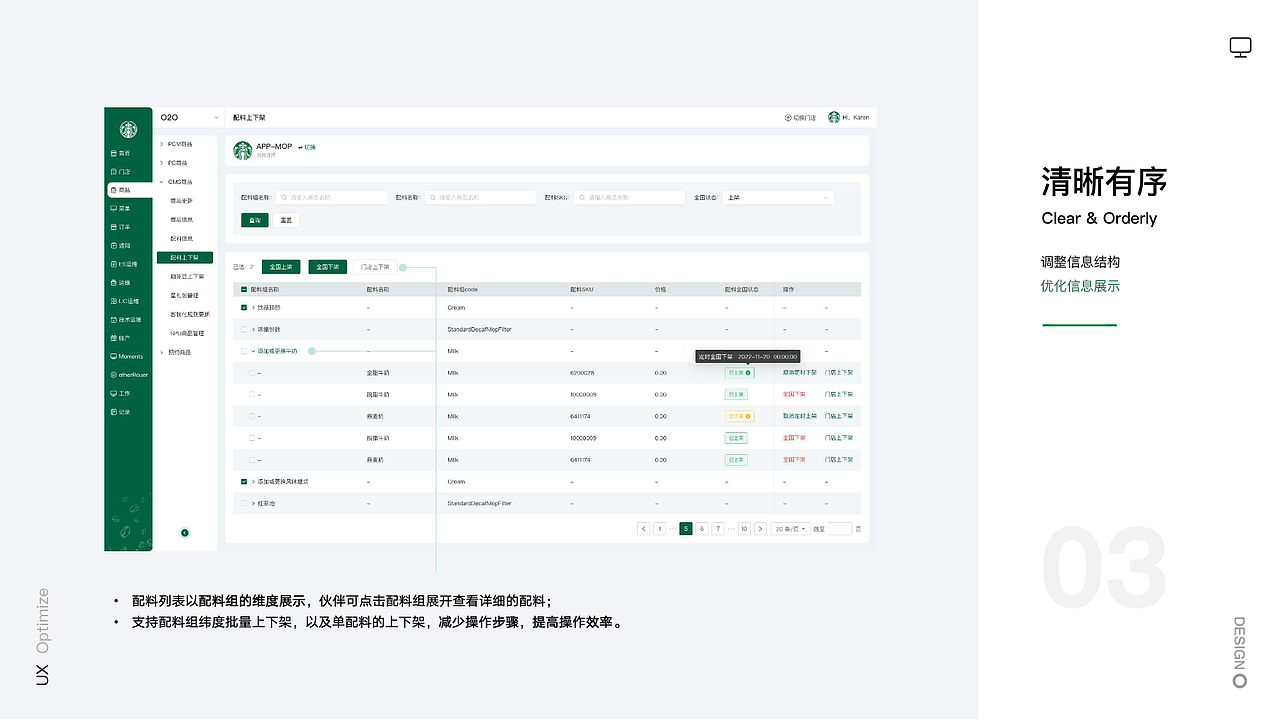This screenshot has width=1280, height=720.
Task: Open the 全国状态 dropdown showing 上架
Action: [778, 198]
